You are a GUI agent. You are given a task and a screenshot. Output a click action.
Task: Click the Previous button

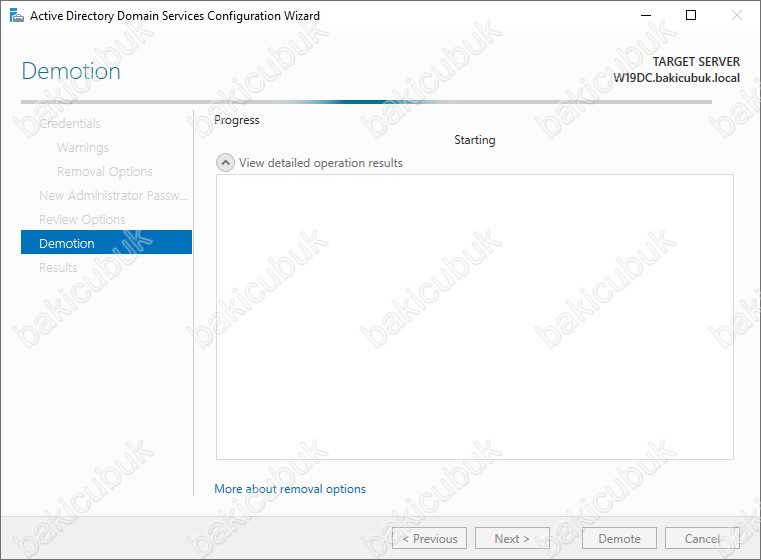click(x=430, y=538)
